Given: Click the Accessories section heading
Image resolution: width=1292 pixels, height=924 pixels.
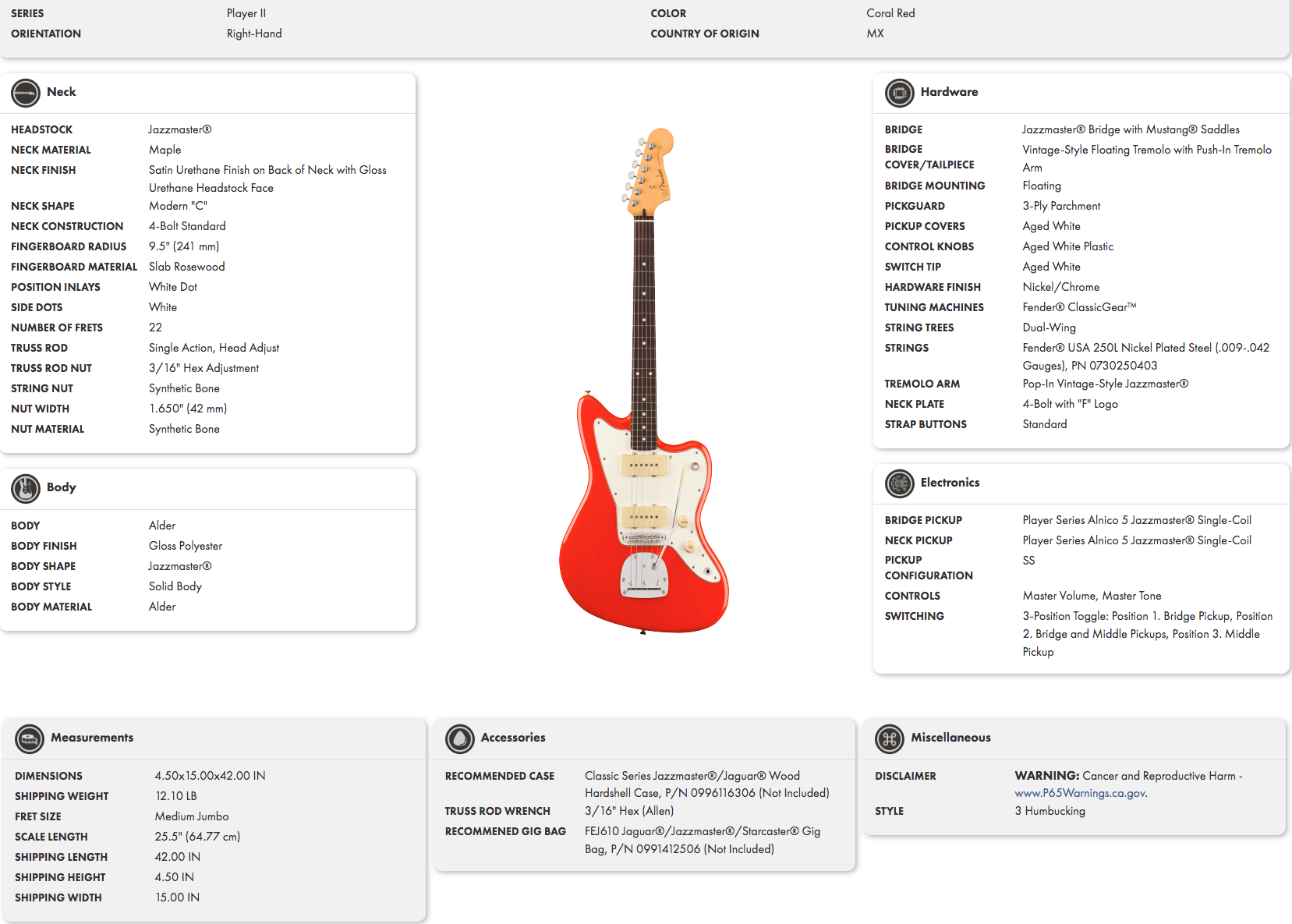Looking at the screenshot, I should click(x=513, y=738).
